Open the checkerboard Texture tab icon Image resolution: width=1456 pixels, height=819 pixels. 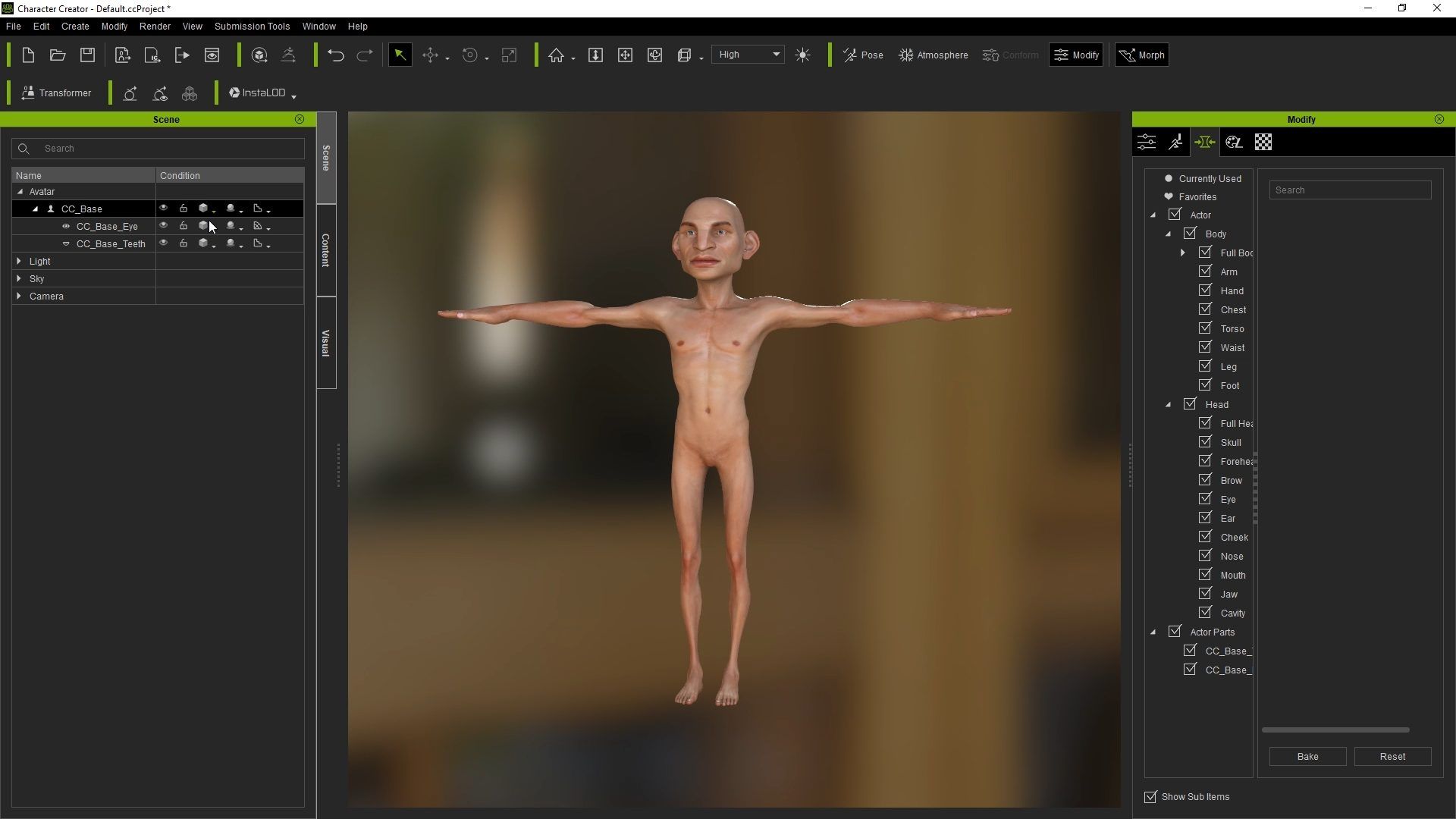pos(1263,142)
